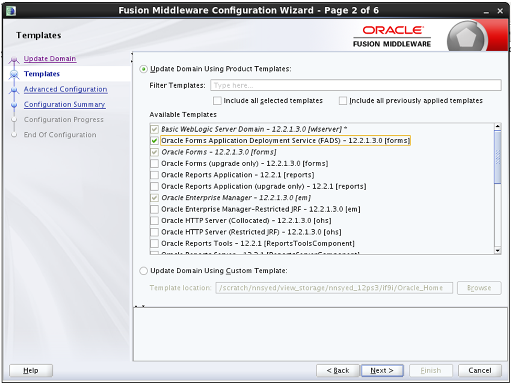Click the Browse button for template location
The image size is (512, 384).
click(x=479, y=288)
